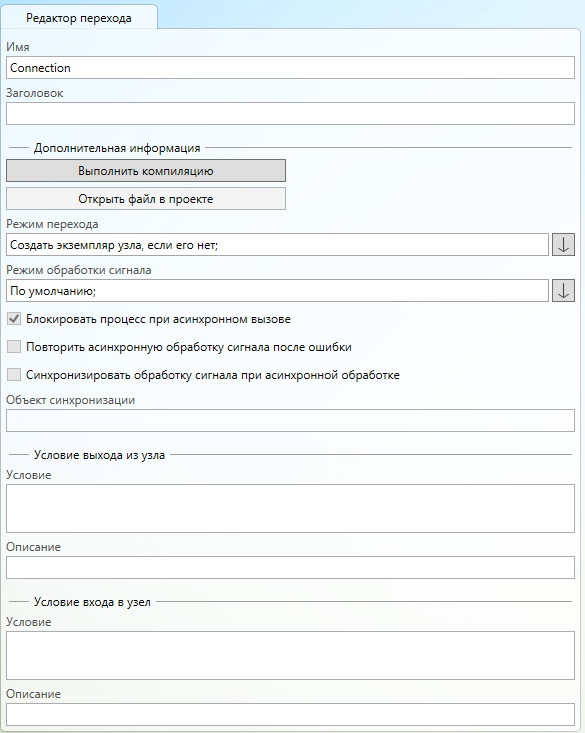Focus the Имя field containing Connection
This screenshot has height=733, width=585.
point(290,68)
